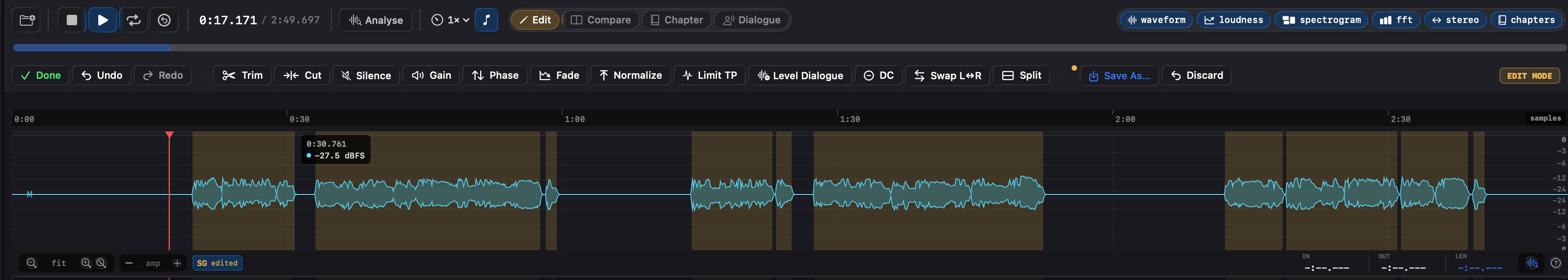Screen dimensions: 1568x280
Task: Invert audio with the Phase tool
Action: [495, 75]
